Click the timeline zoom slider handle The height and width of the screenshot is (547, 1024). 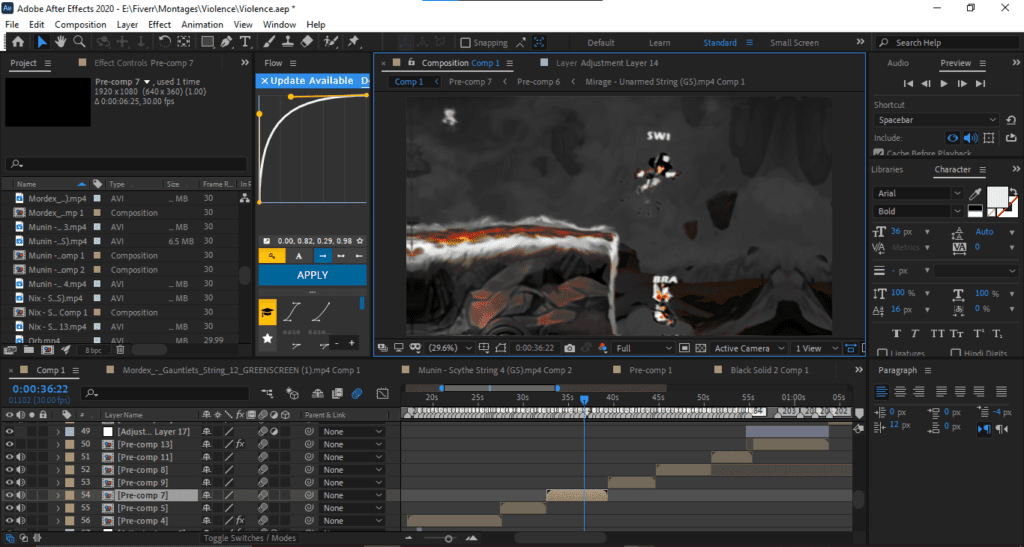click(448, 539)
